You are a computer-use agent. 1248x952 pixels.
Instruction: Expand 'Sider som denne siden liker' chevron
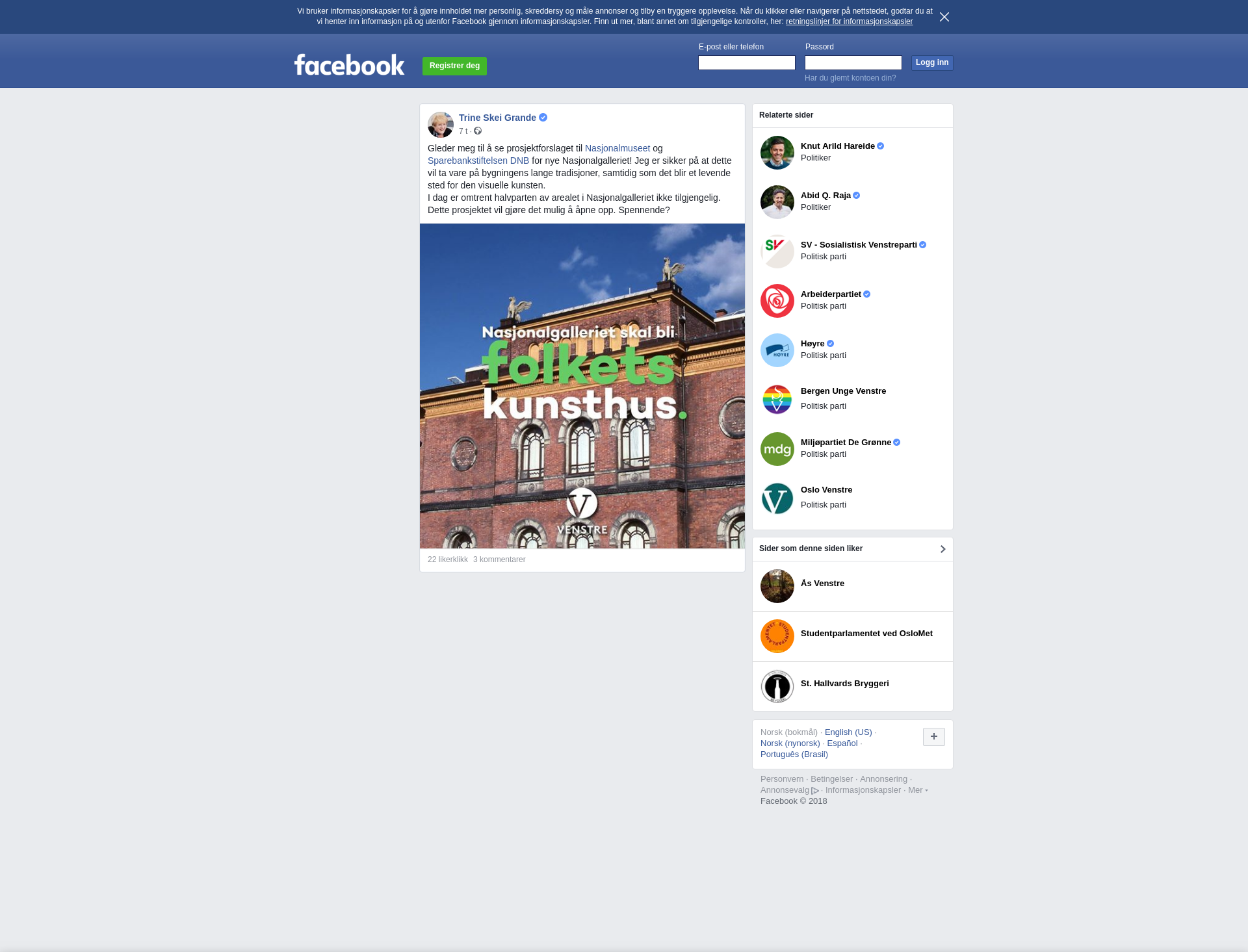coord(942,549)
